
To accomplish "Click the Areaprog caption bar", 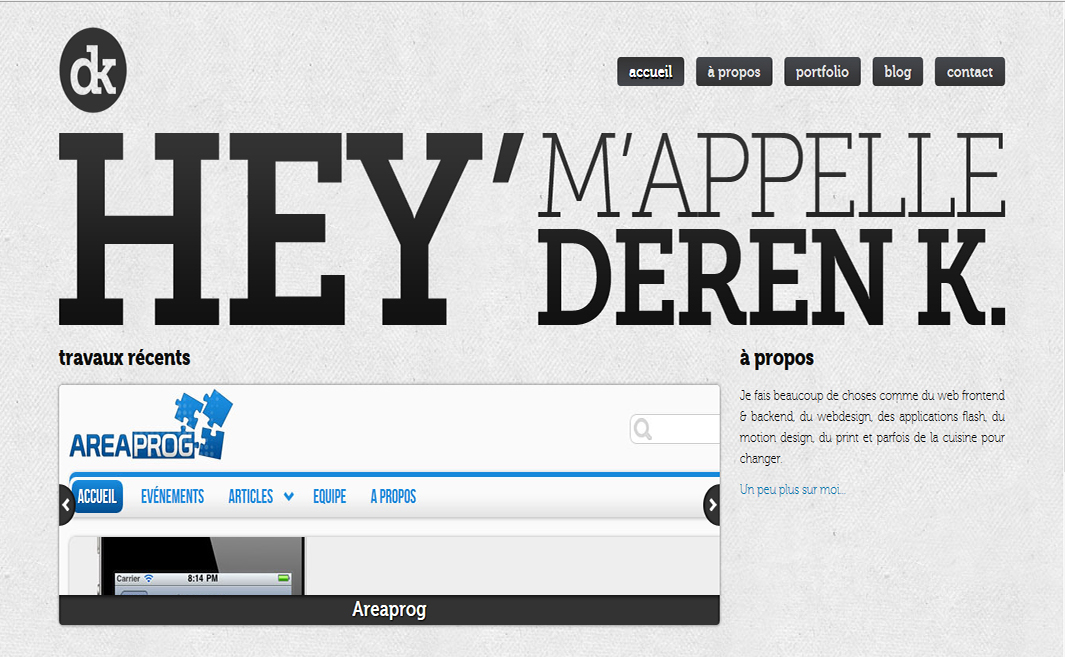I will 389,610.
